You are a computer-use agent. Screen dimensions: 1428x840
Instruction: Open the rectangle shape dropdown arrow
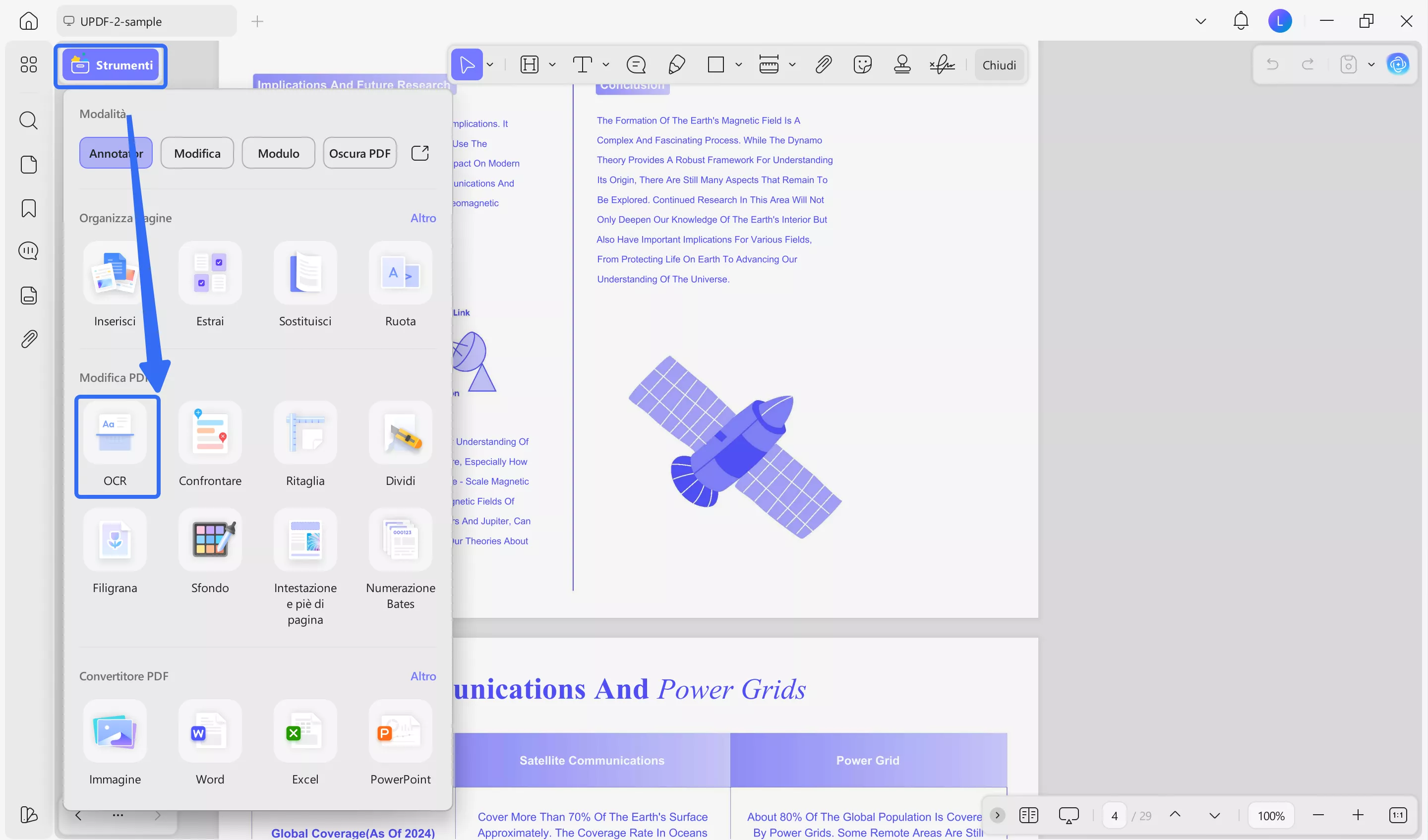click(x=738, y=64)
